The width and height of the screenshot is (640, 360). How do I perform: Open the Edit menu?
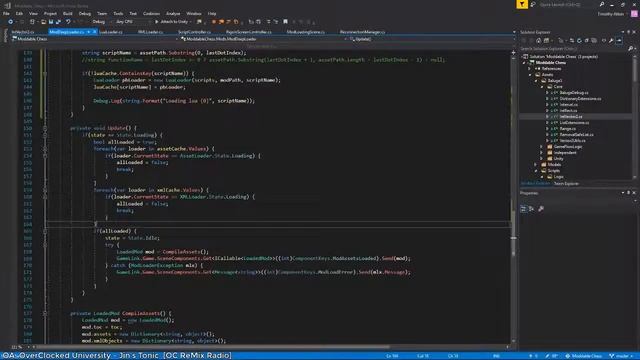(x=19, y=13)
